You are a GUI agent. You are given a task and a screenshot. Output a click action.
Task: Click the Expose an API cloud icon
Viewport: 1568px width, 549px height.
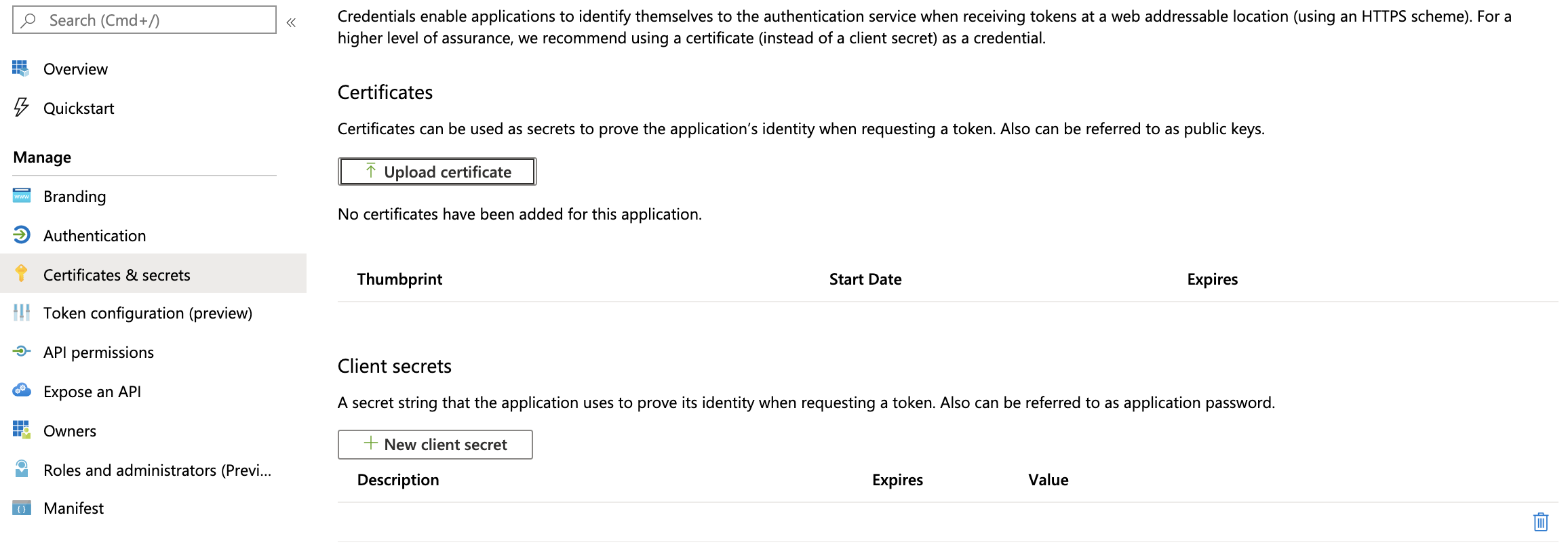click(x=21, y=390)
